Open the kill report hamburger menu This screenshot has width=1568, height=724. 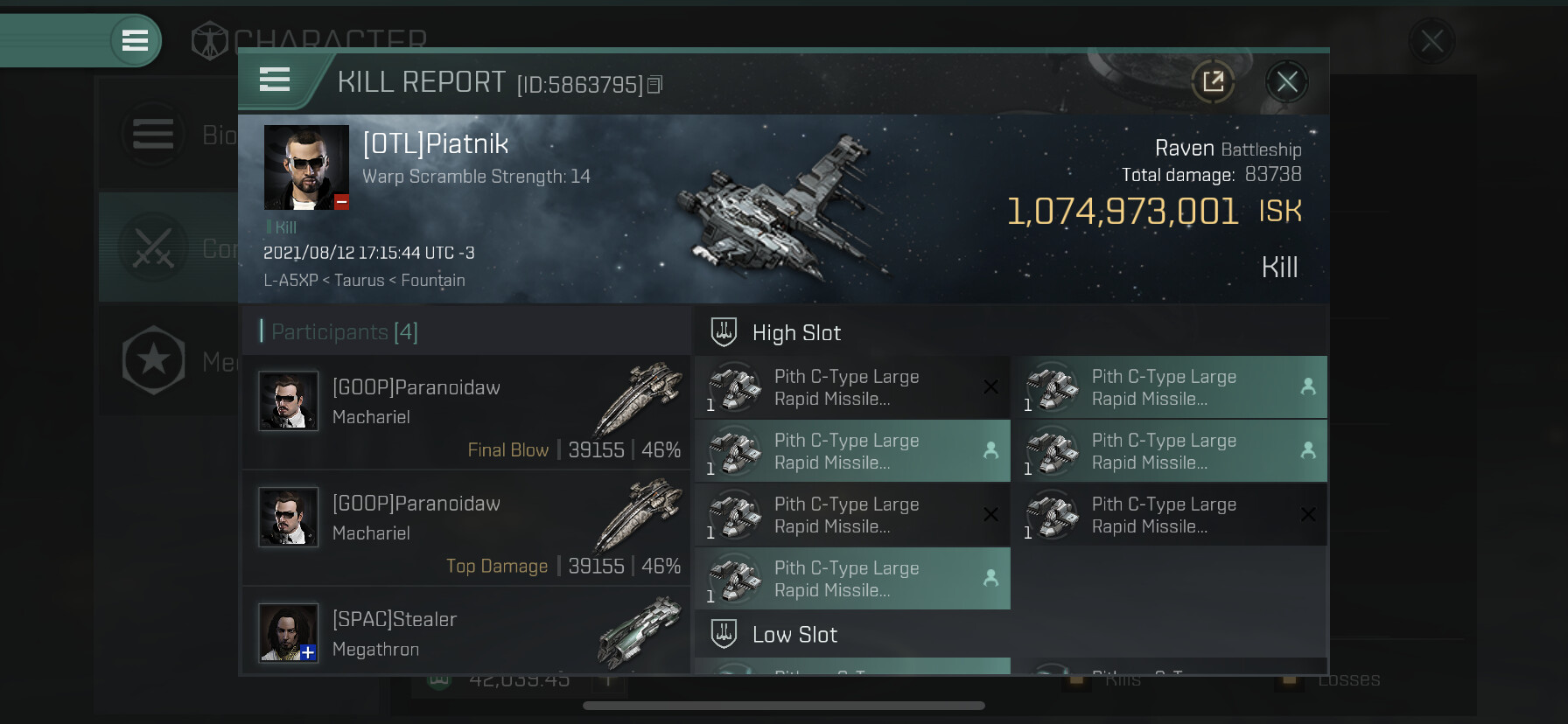[x=275, y=80]
